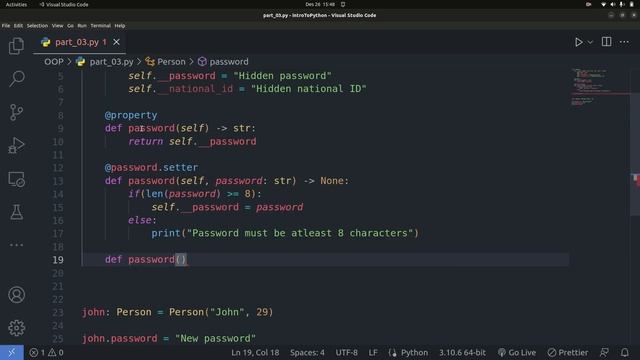
Task: Select Python interpreter 3.10.6 64-bit
Action: pyautogui.click(x=462, y=353)
